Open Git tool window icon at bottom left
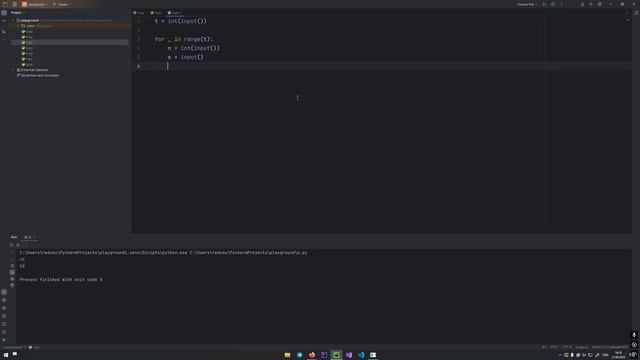The width and height of the screenshot is (640, 360). [4, 340]
